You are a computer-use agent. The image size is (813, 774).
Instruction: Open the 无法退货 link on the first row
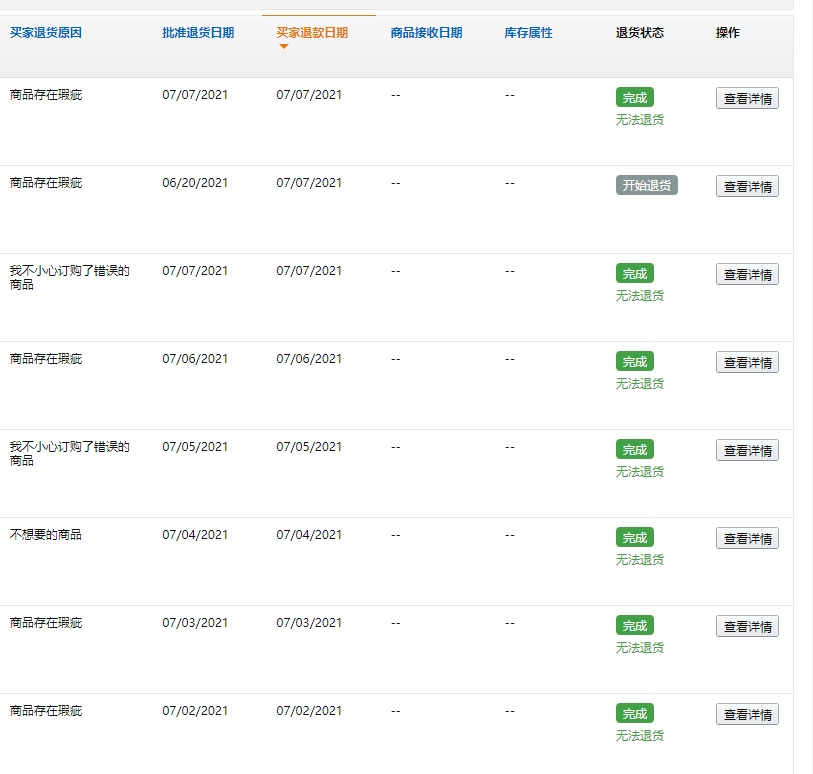639,118
